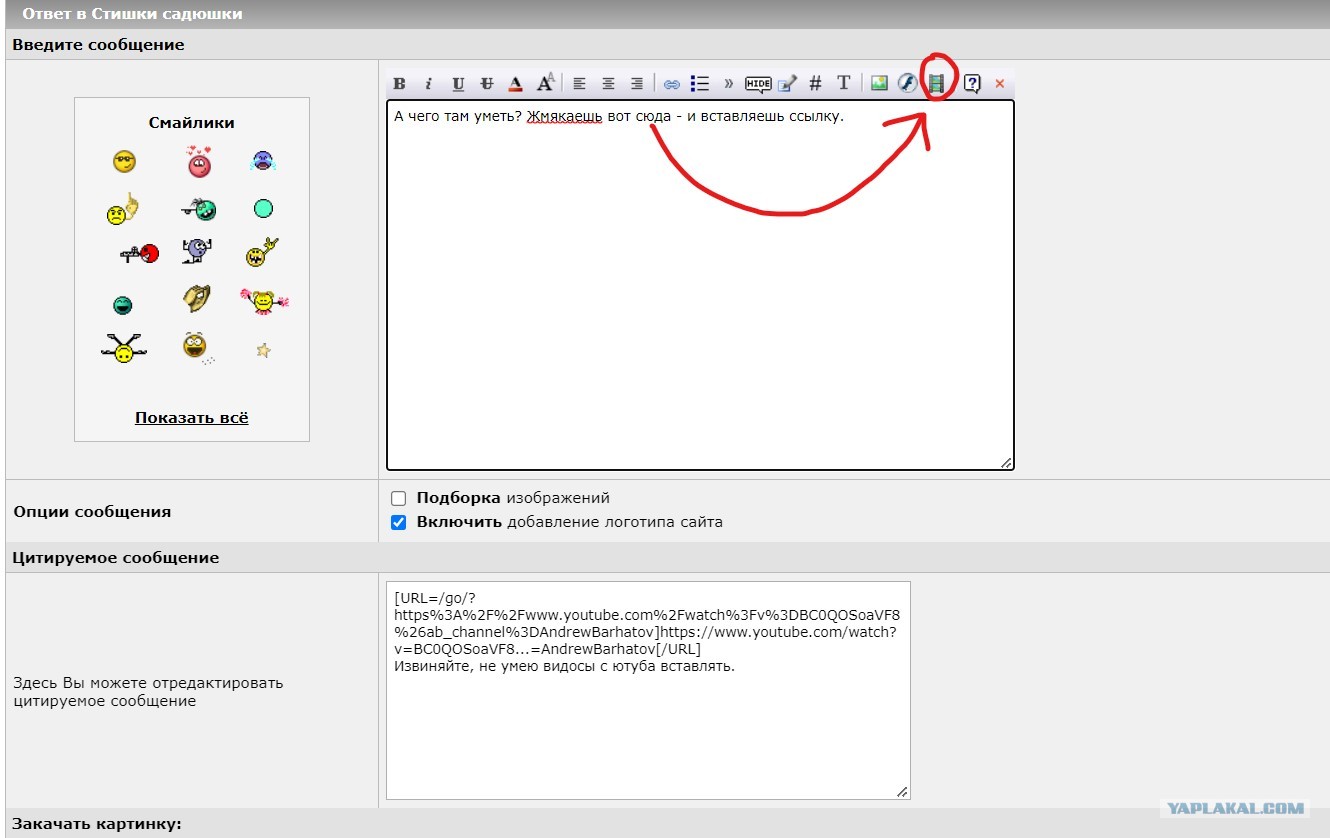This screenshot has height=838, width=1330.
Task: Insert the open-mouthed orange smiley
Action: [x=196, y=347]
